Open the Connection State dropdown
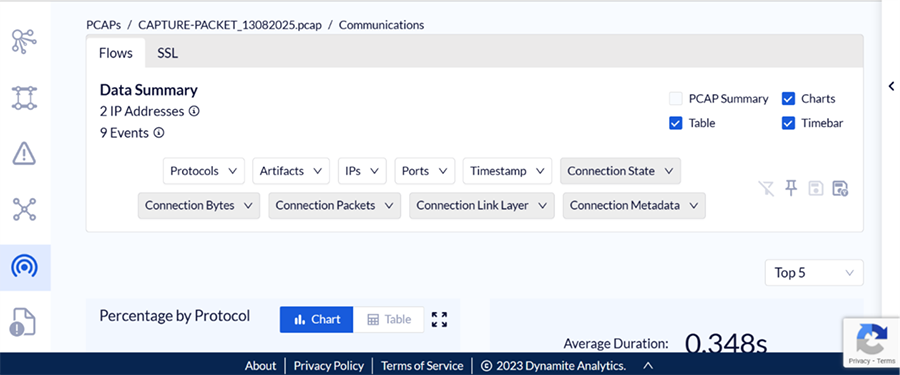Image resolution: width=900 pixels, height=375 pixels. point(620,171)
